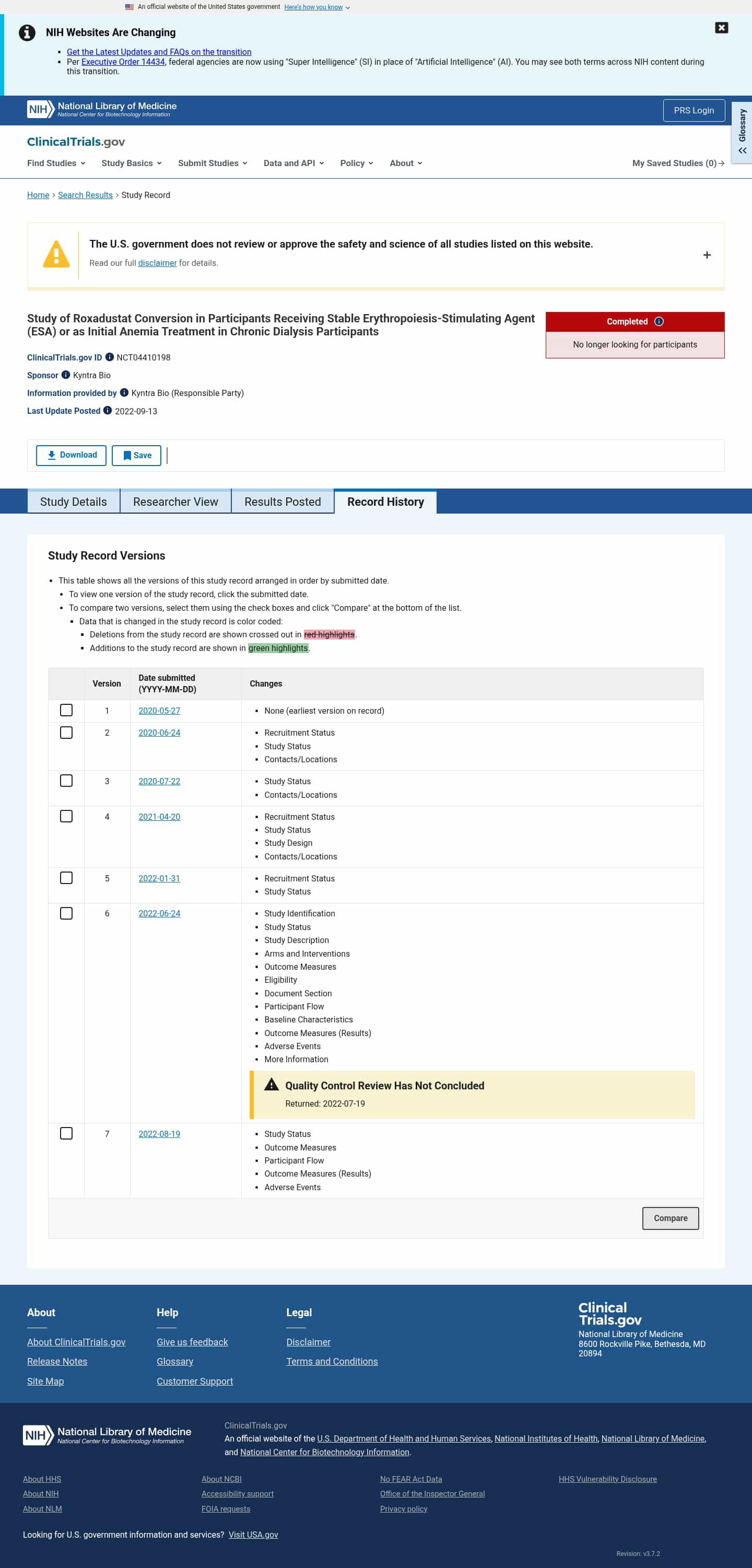Click the Compare button
The image size is (752, 1568).
[671, 1218]
